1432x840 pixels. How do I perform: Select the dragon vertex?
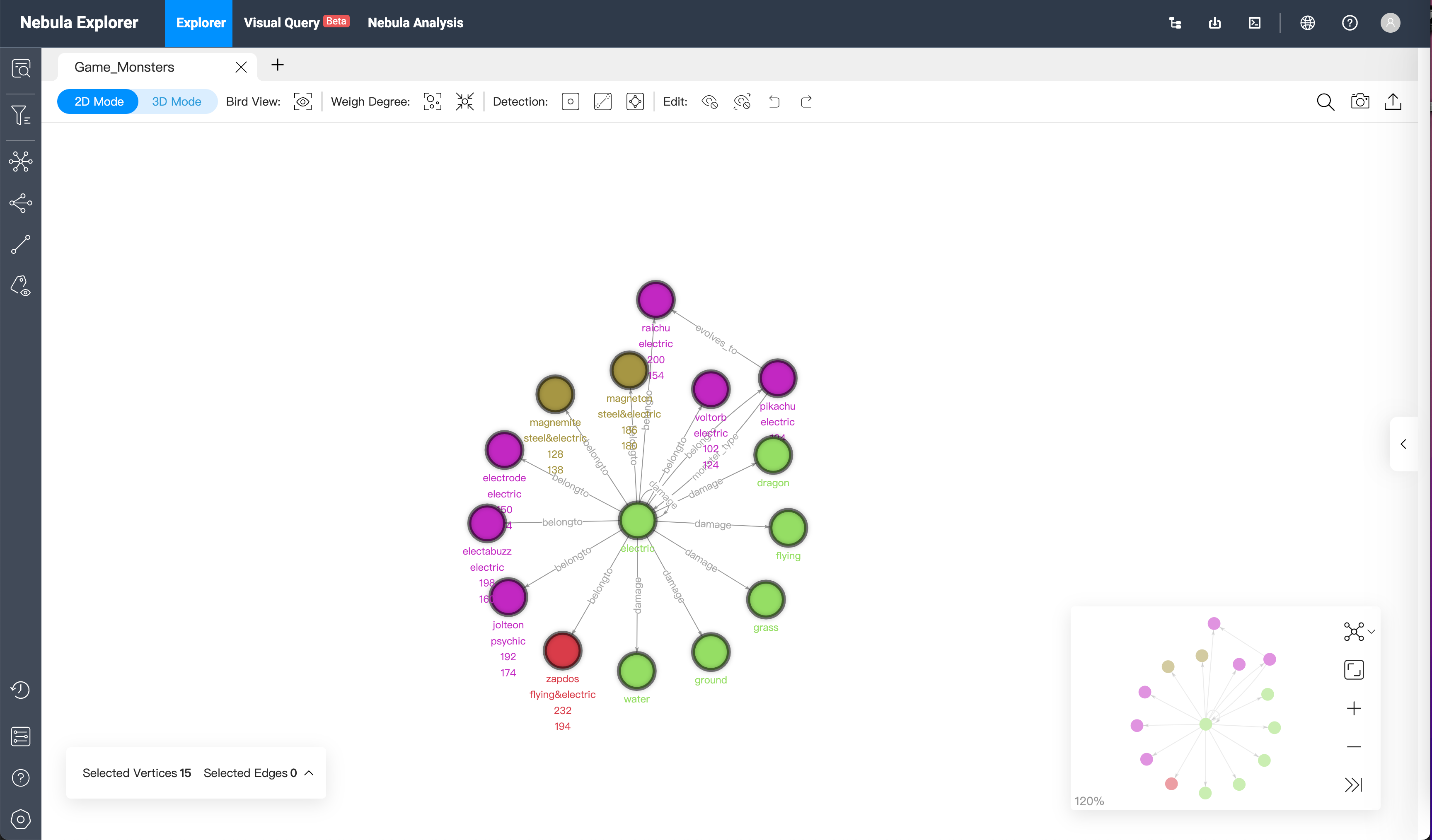pos(773,454)
